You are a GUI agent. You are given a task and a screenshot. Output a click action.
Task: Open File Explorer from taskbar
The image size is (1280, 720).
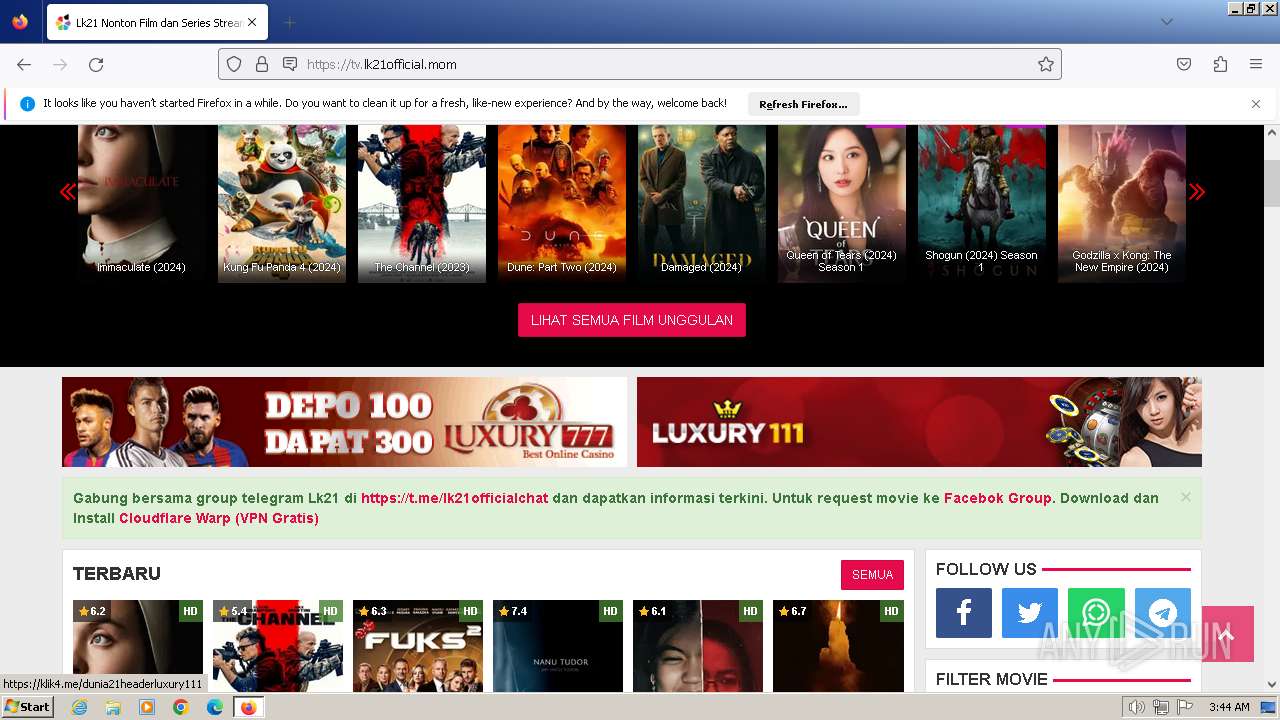(x=113, y=707)
